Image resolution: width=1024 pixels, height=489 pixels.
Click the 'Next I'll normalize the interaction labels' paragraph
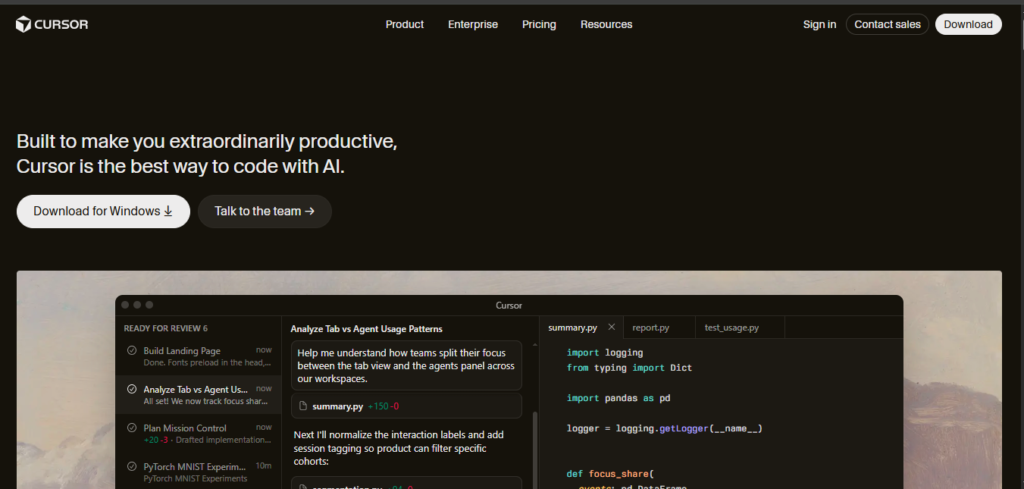click(x=399, y=449)
